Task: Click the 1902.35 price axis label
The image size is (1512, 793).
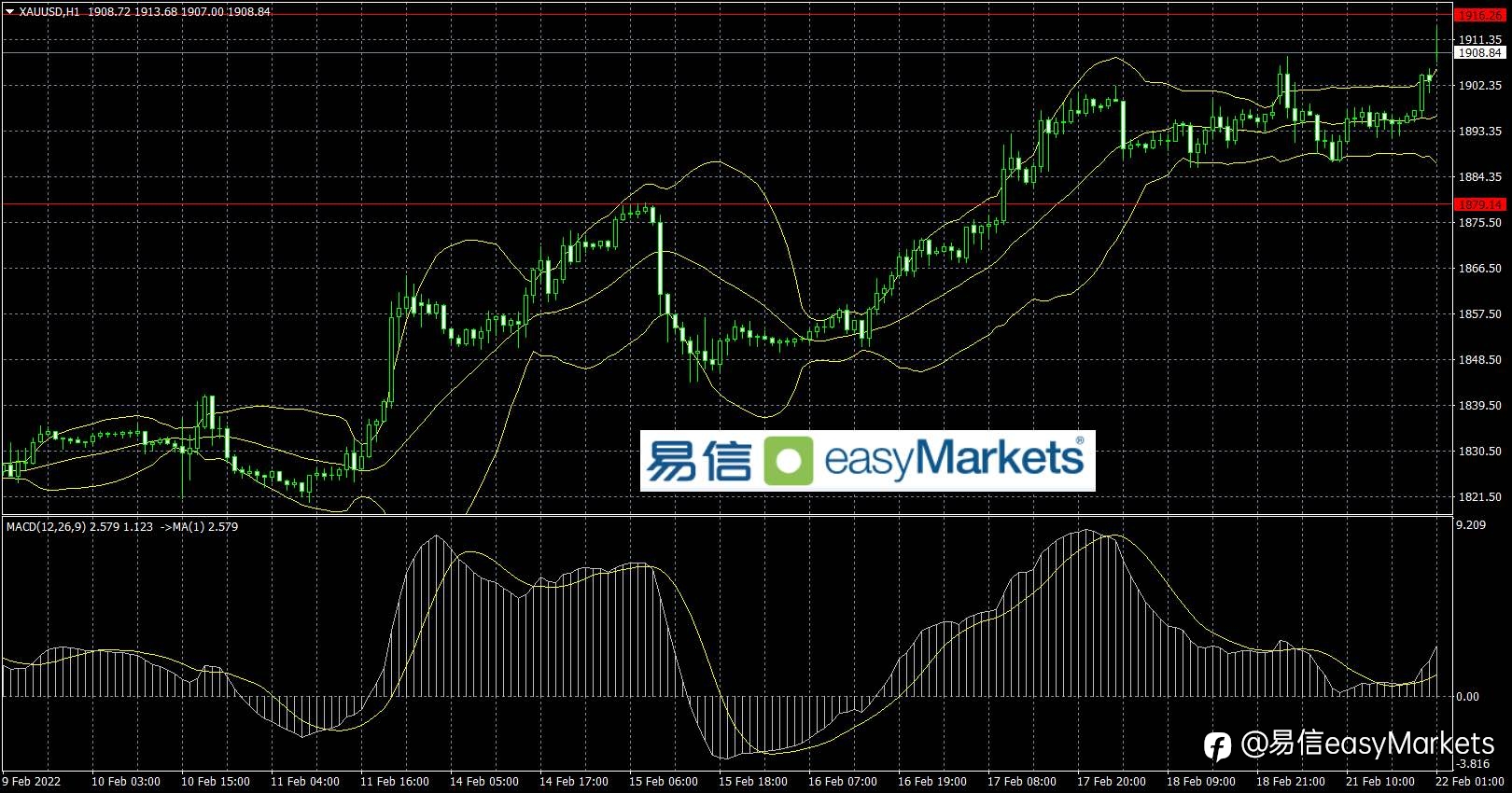Action: coord(1480,86)
